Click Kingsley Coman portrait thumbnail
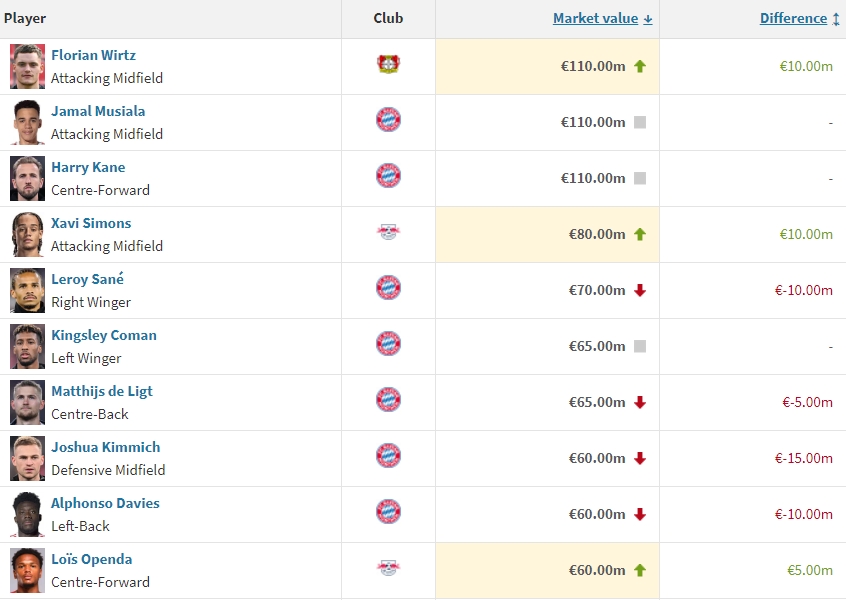Screen dimensions: 846x600 pyautogui.click(x=28, y=346)
